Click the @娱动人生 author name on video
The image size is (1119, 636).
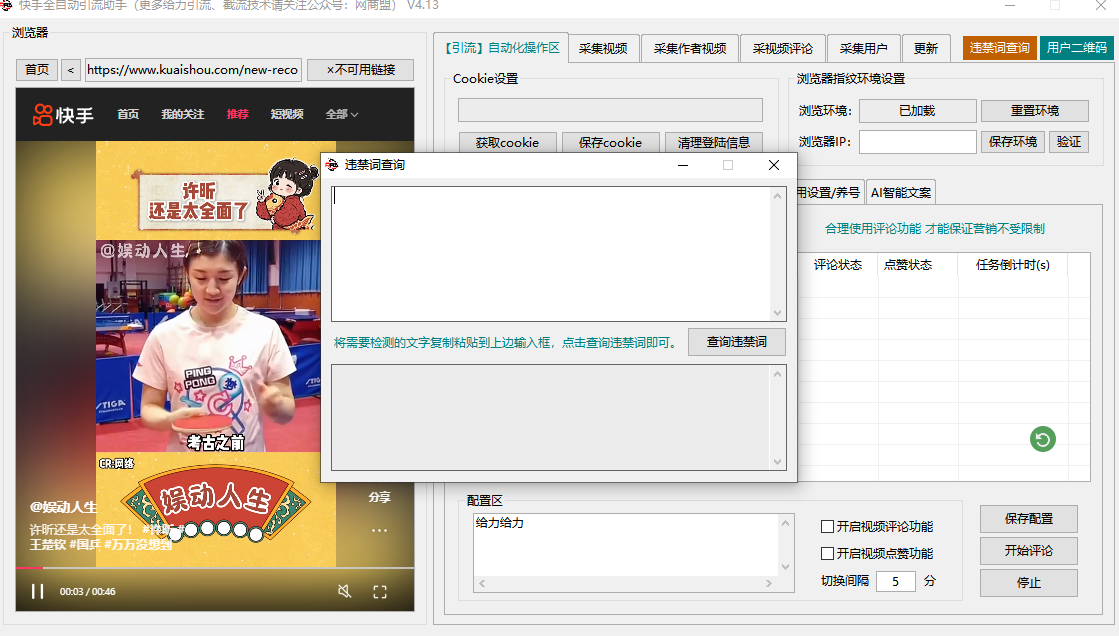click(x=63, y=507)
